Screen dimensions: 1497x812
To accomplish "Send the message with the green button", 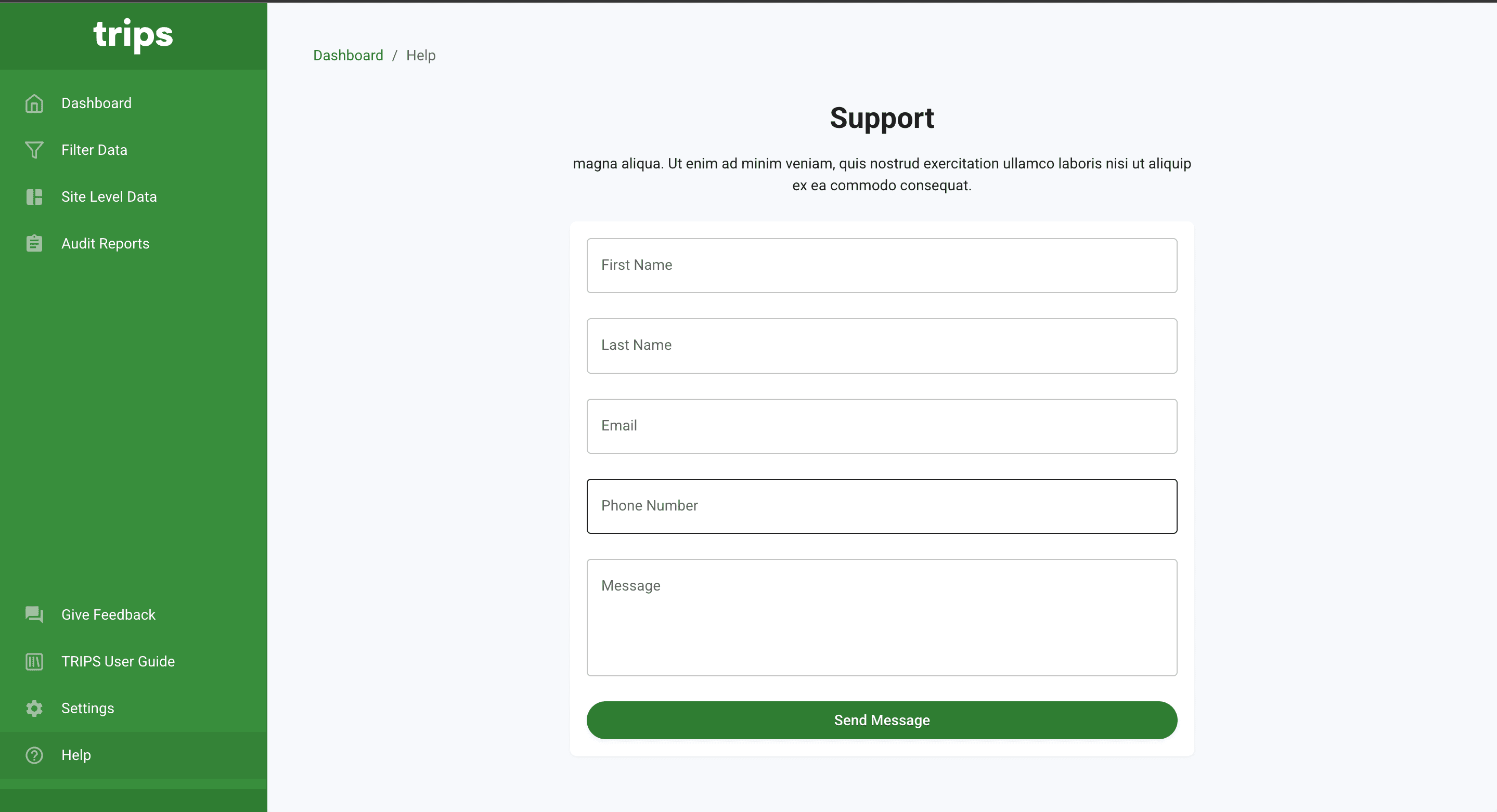I will coord(882,720).
